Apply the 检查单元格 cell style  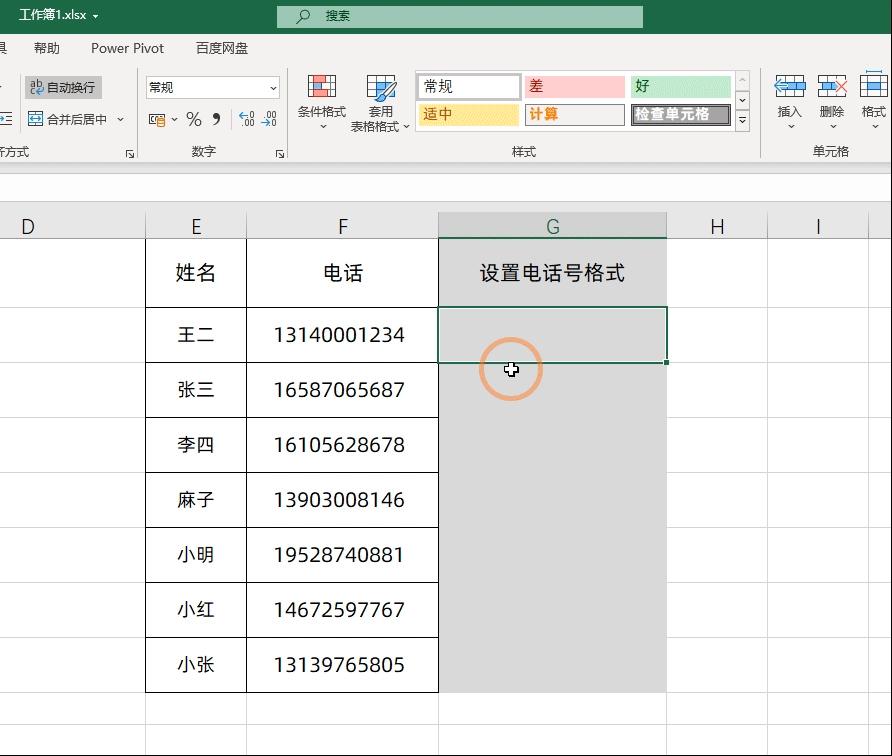(x=683, y=113)
